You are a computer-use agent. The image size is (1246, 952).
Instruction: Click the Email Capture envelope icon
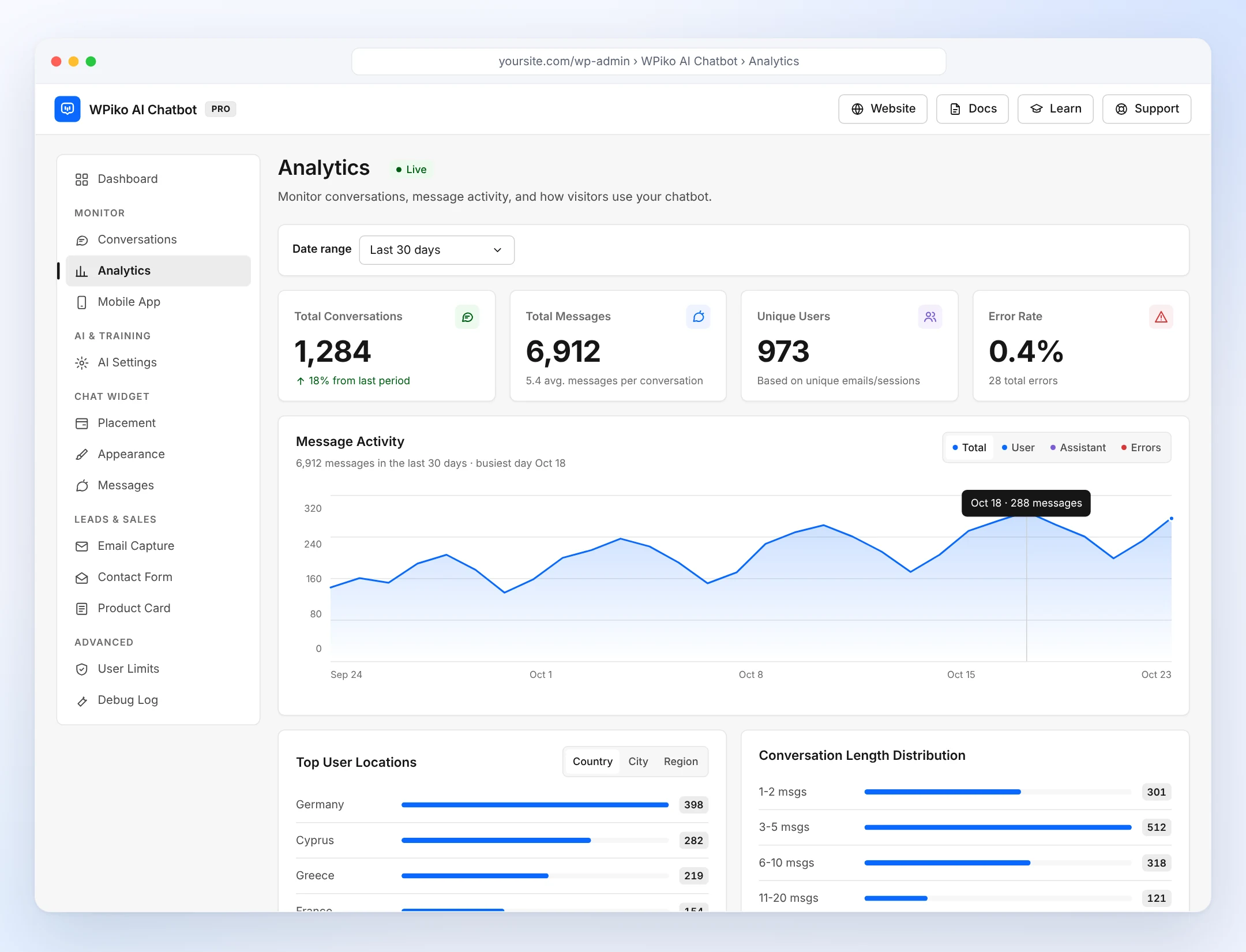[x=82, y=546]
